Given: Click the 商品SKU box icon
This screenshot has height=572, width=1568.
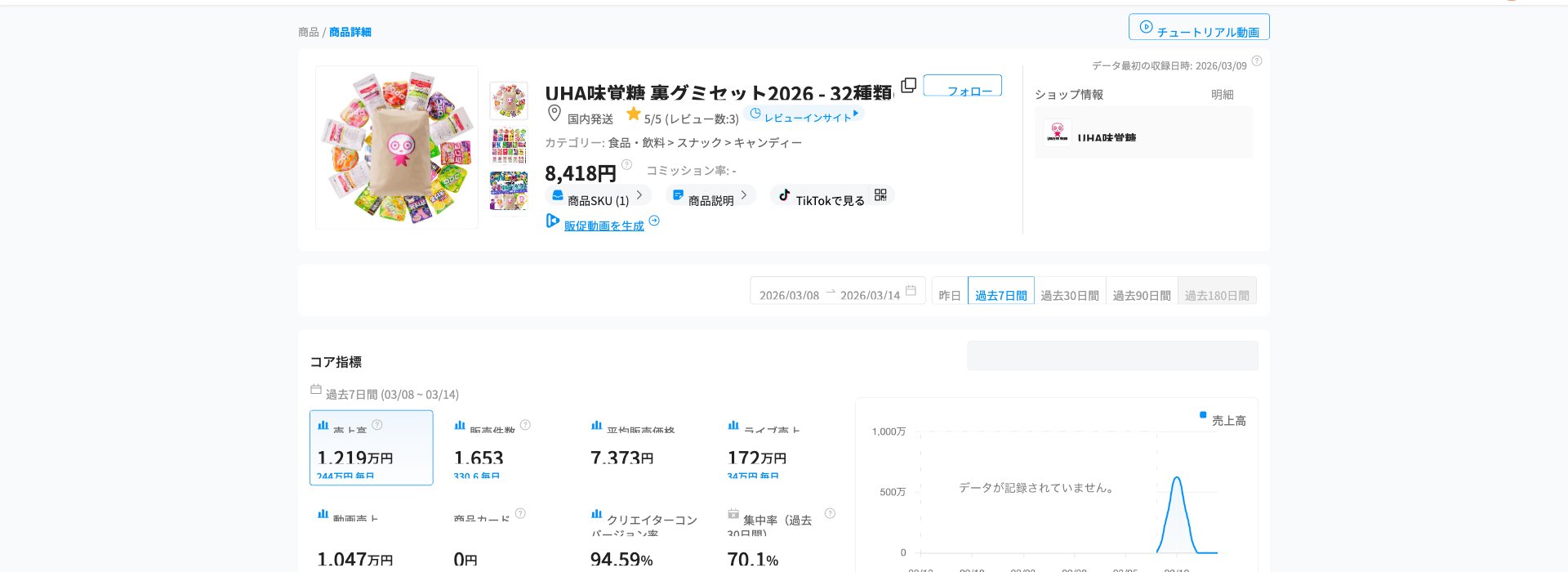Looking at the screenshot, I should 557,195.
